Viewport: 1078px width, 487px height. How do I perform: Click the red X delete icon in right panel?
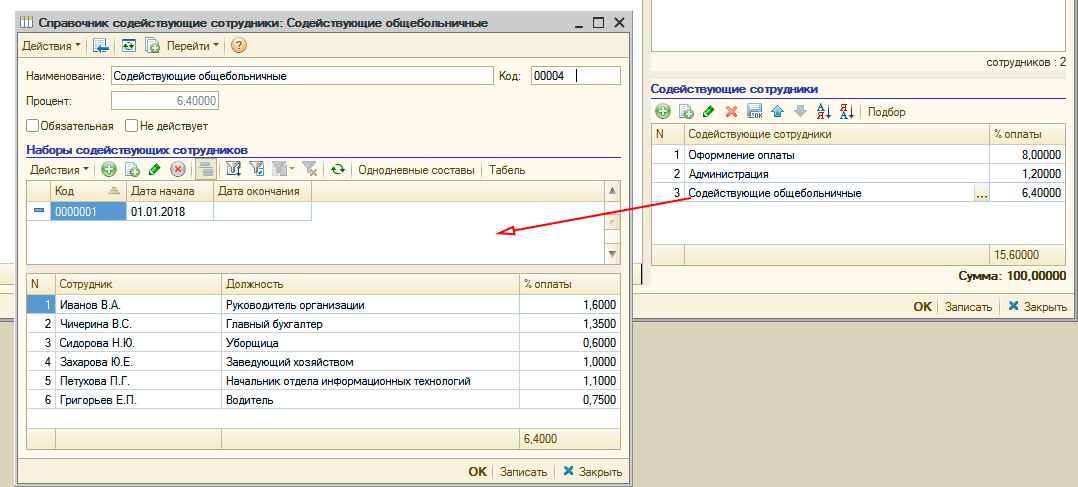coord(731,112)
